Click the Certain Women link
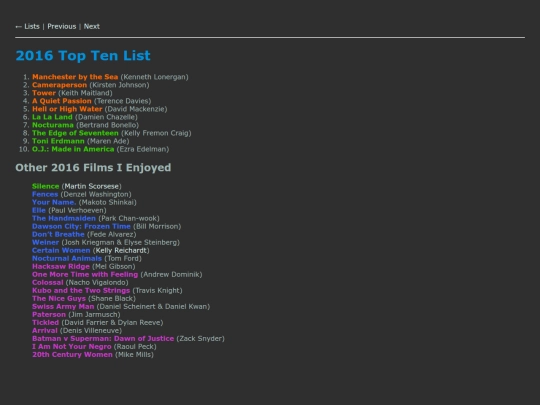 point(61,250)
